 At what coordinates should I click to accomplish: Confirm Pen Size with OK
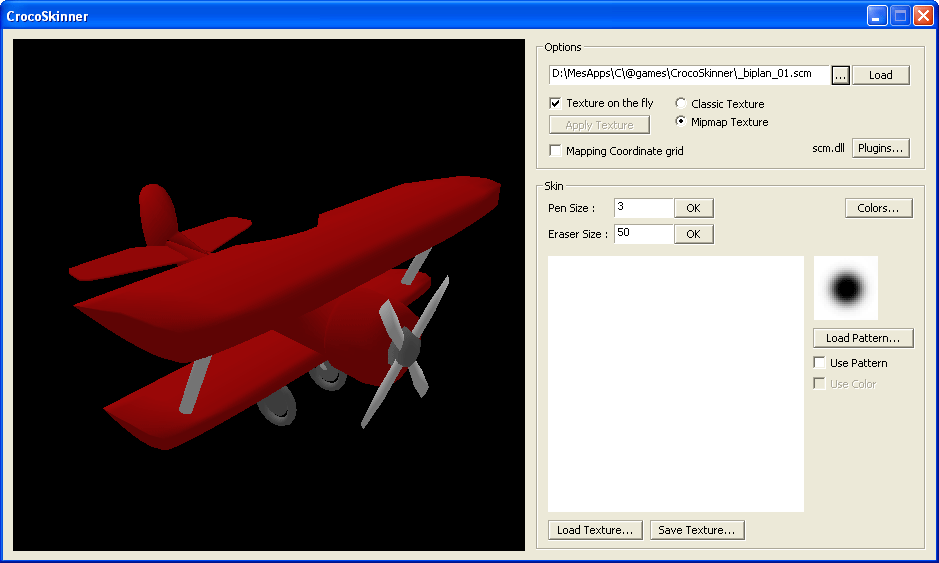tap(693, 208)
